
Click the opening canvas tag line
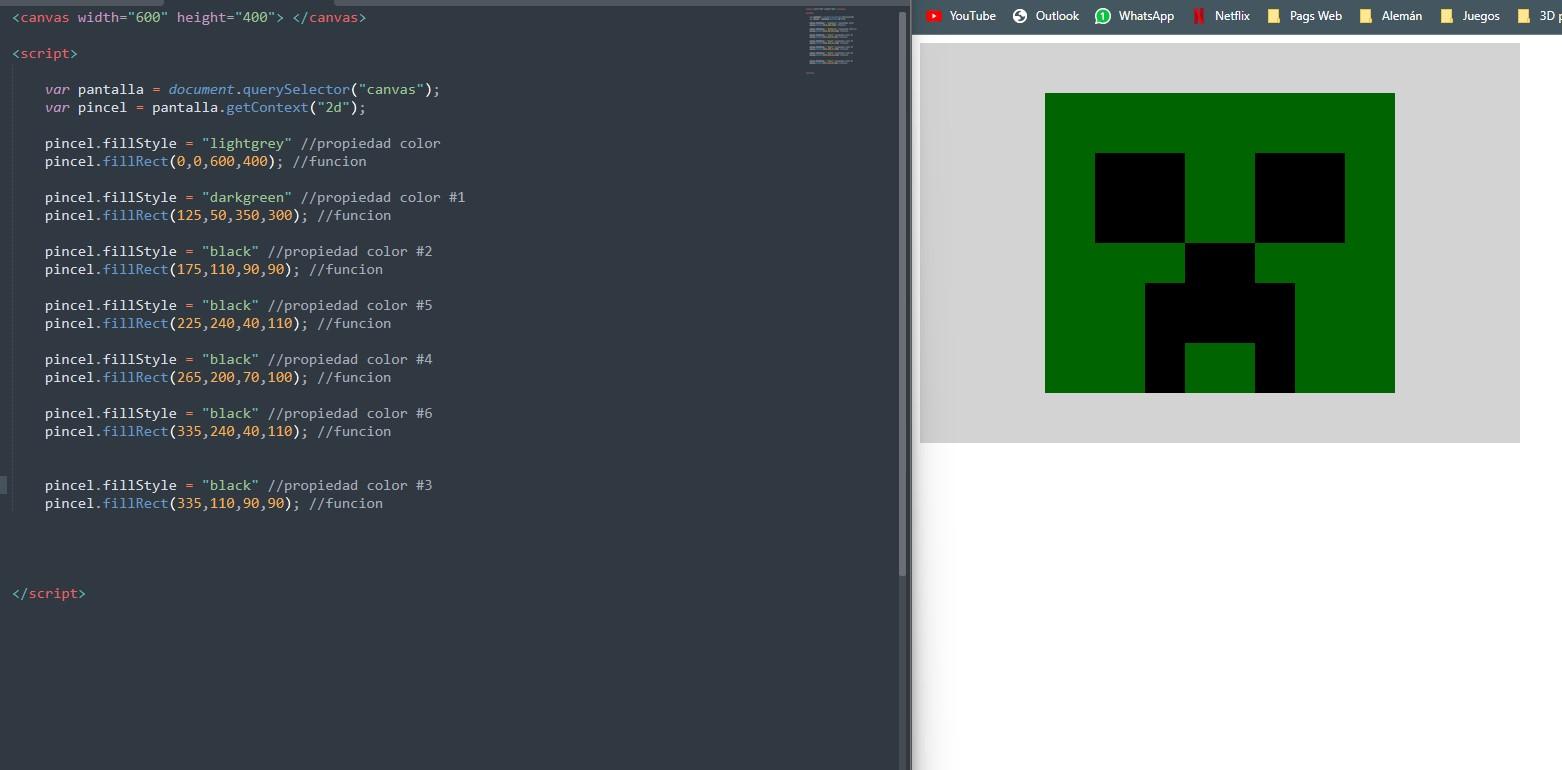click(x=189, y=17)
